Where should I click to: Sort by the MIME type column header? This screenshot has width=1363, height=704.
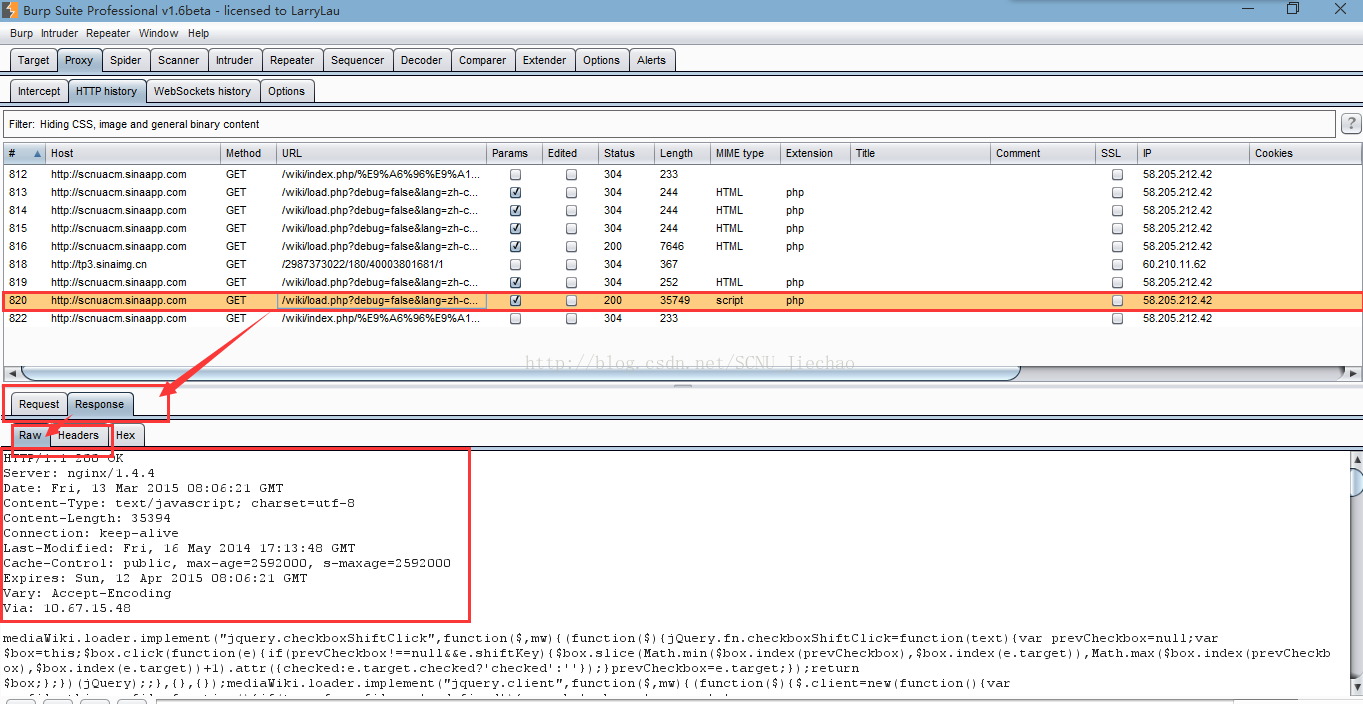click(x=746, y=153)
